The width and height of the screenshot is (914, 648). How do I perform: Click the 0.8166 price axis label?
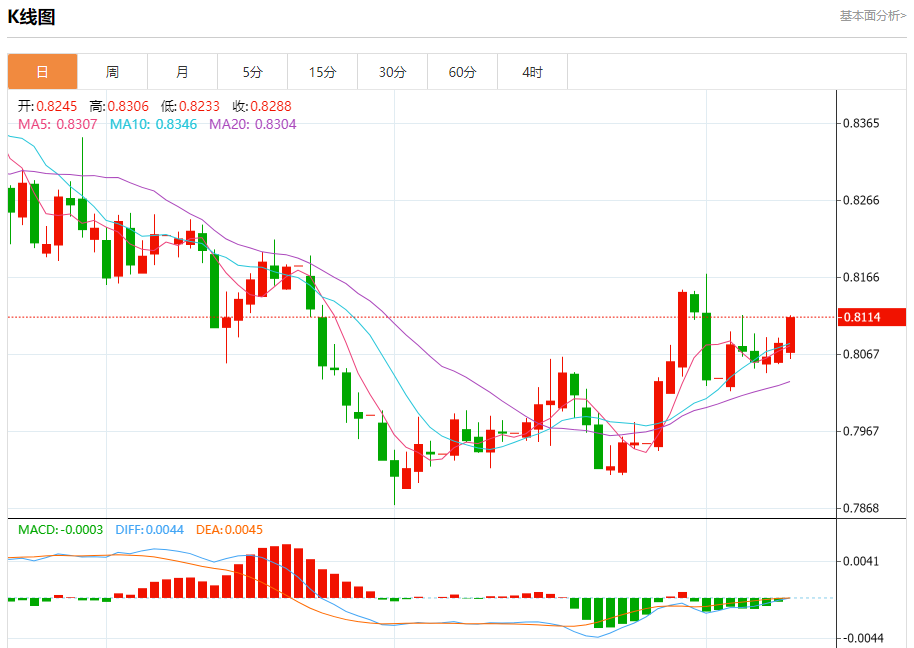click(861, 277)
